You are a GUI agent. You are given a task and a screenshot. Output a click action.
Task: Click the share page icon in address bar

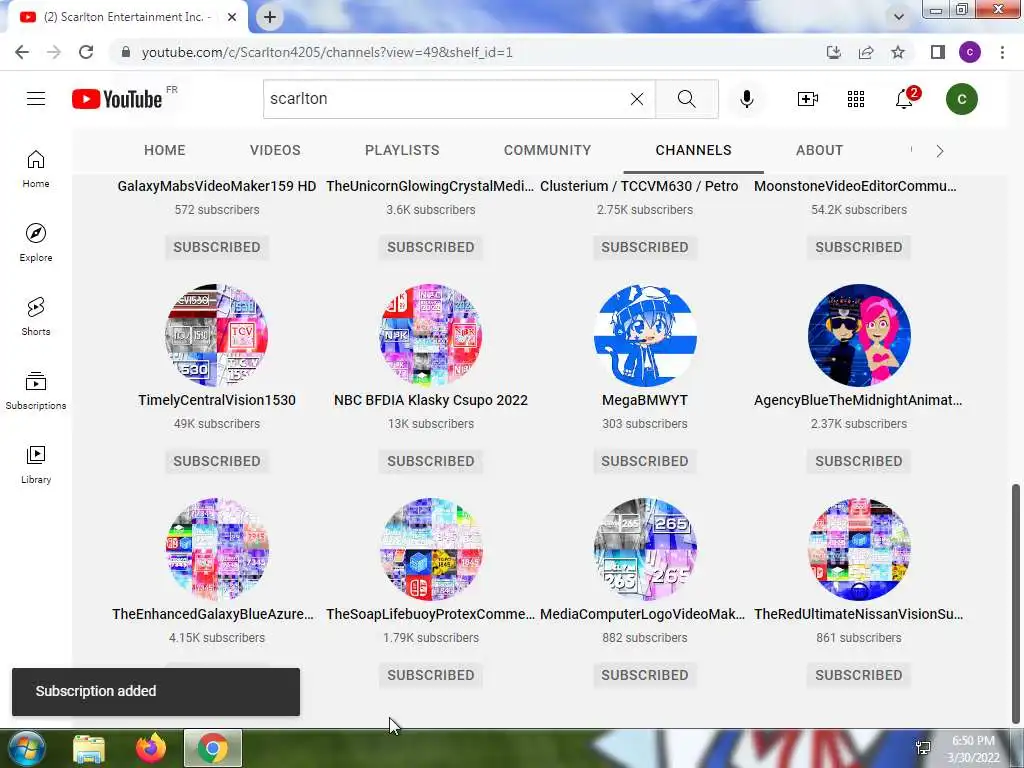coord(866,52)
